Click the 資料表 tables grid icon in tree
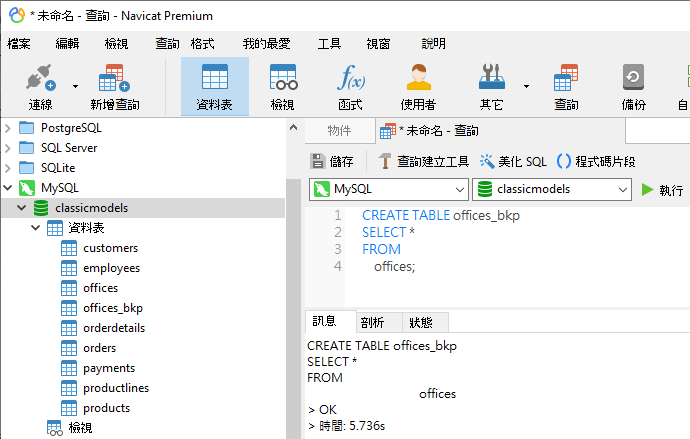The height and width of the screenshot is (439, 690). pos(55,228)
